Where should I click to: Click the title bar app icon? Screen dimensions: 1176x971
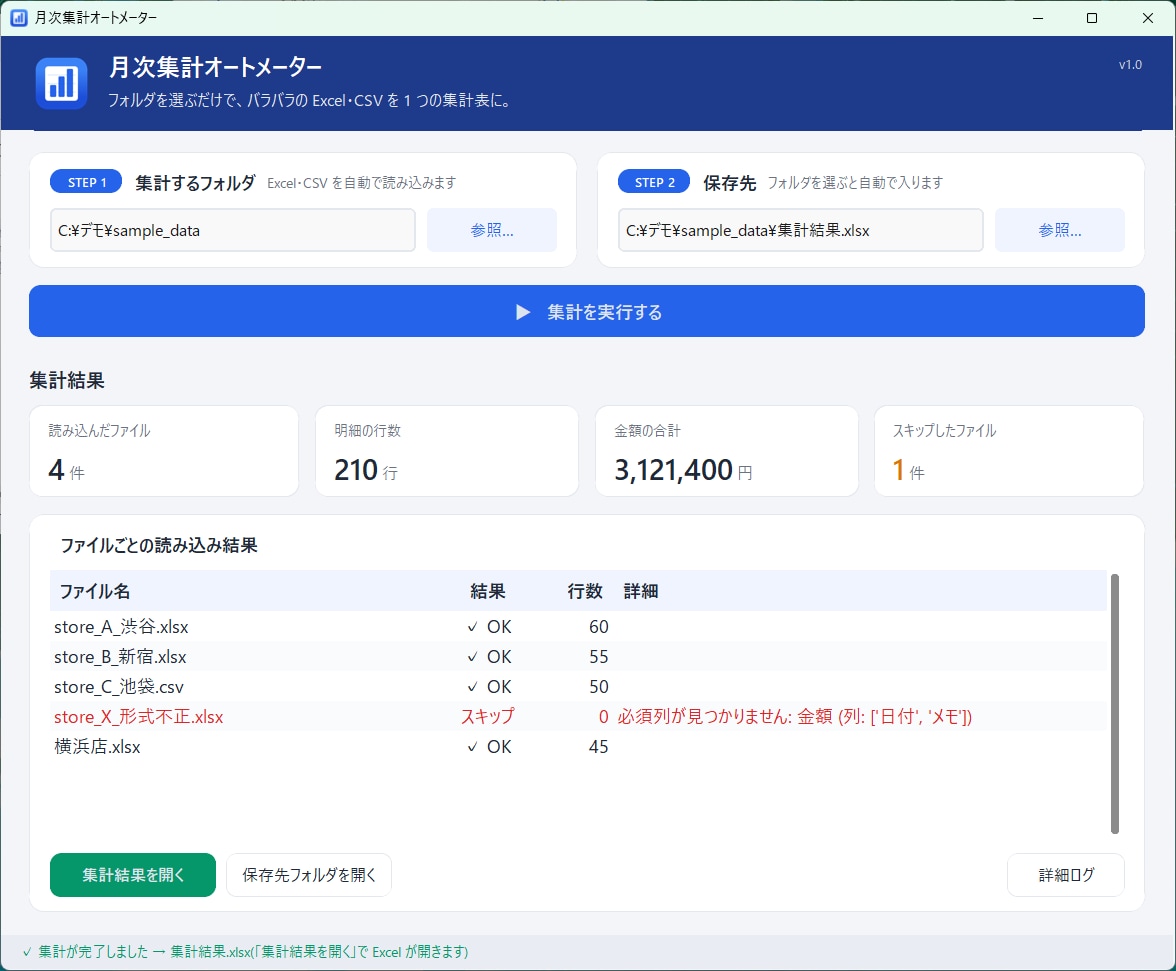(x=19, y=17)
